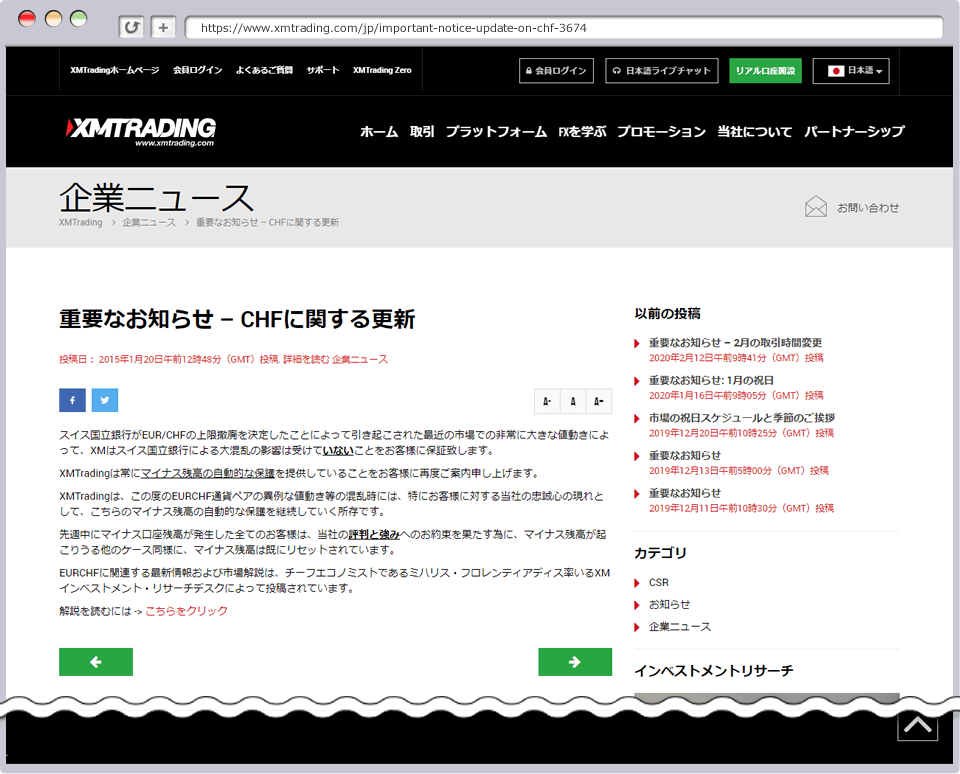Open the 日本語ライブチャット button
Image resolution: width=960 pixels, height=774 pixels.
(x=662, y=71)
